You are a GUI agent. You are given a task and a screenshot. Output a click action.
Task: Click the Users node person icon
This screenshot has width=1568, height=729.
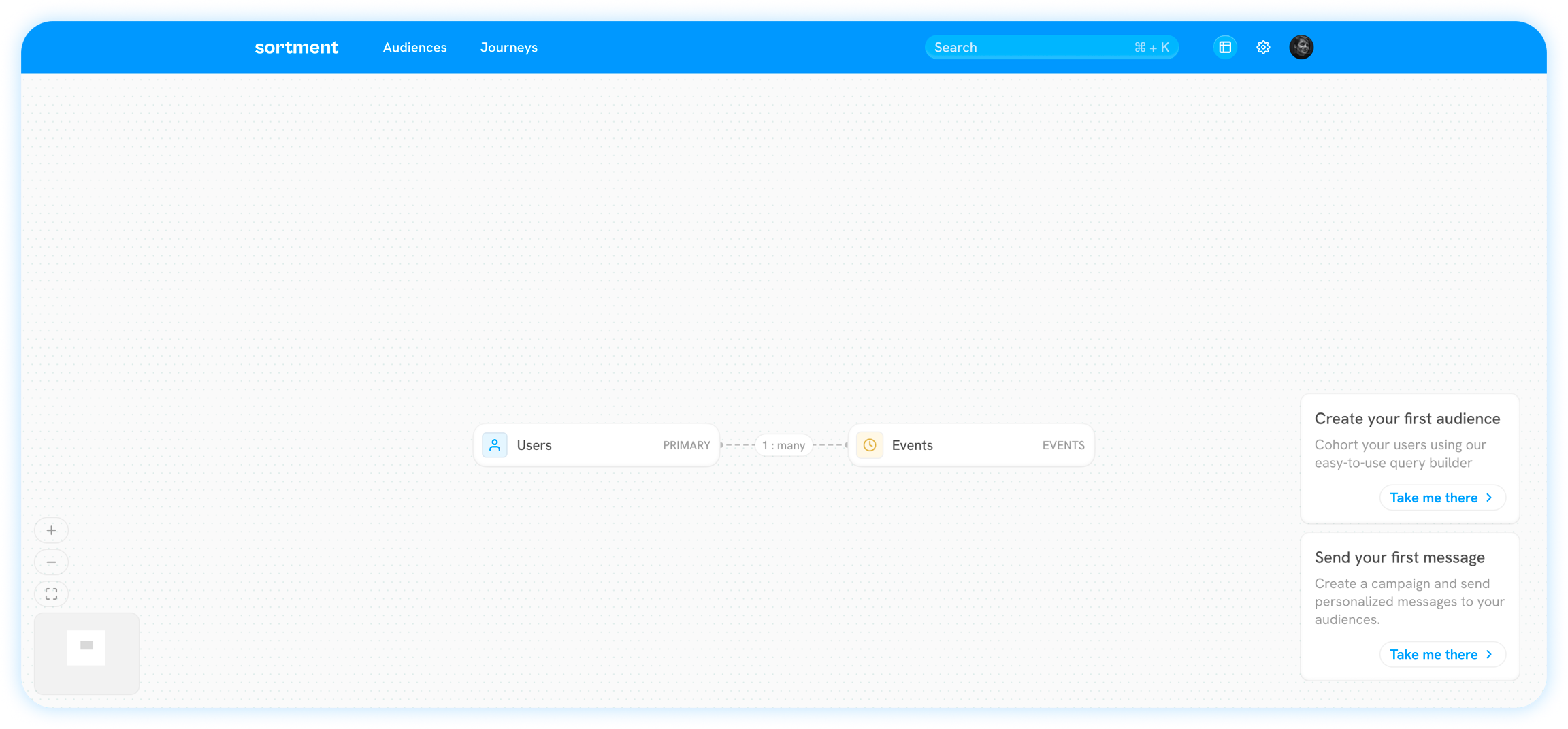coord(495,445)
